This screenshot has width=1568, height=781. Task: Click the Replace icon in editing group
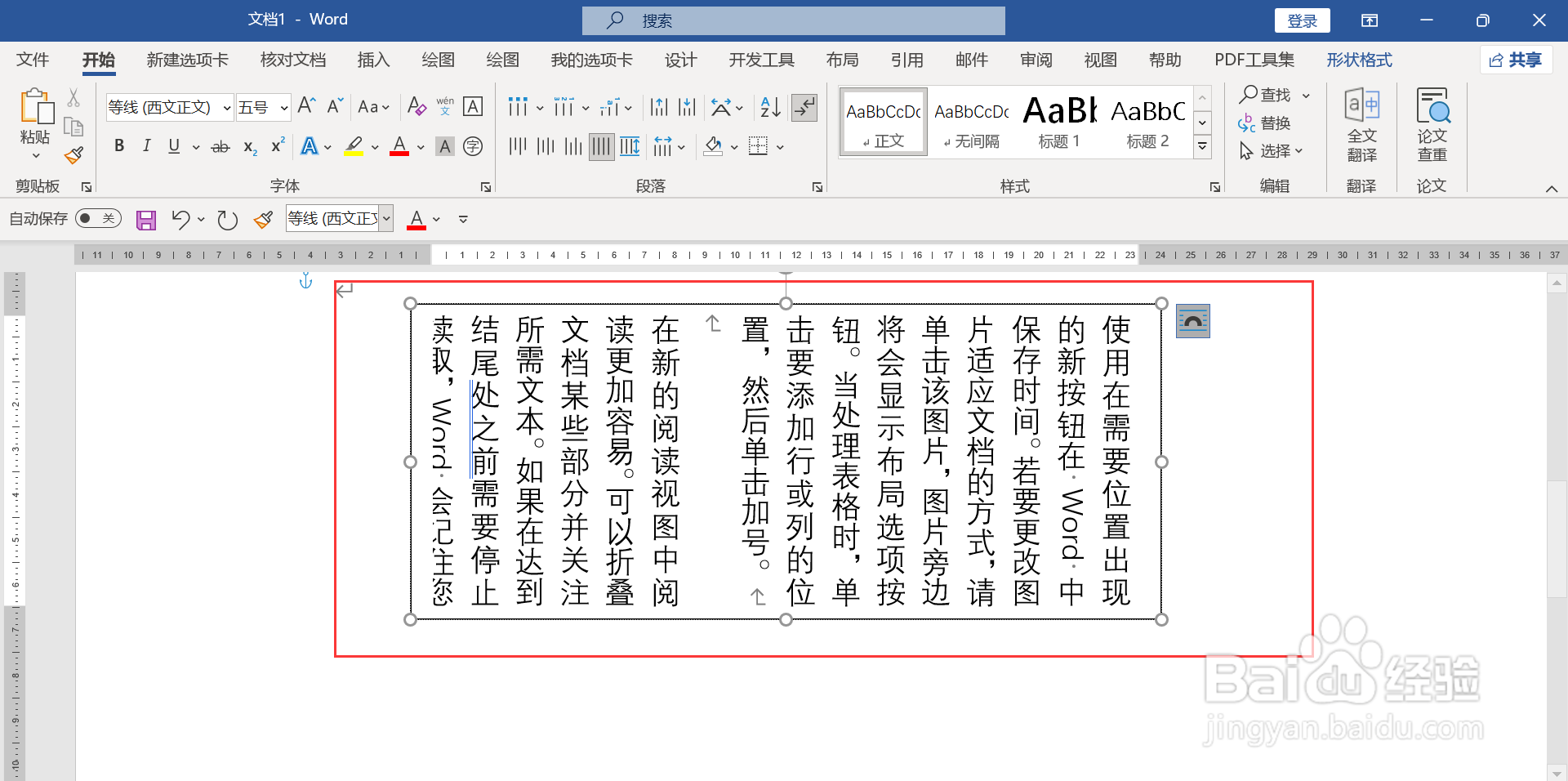pos(1247,123)
